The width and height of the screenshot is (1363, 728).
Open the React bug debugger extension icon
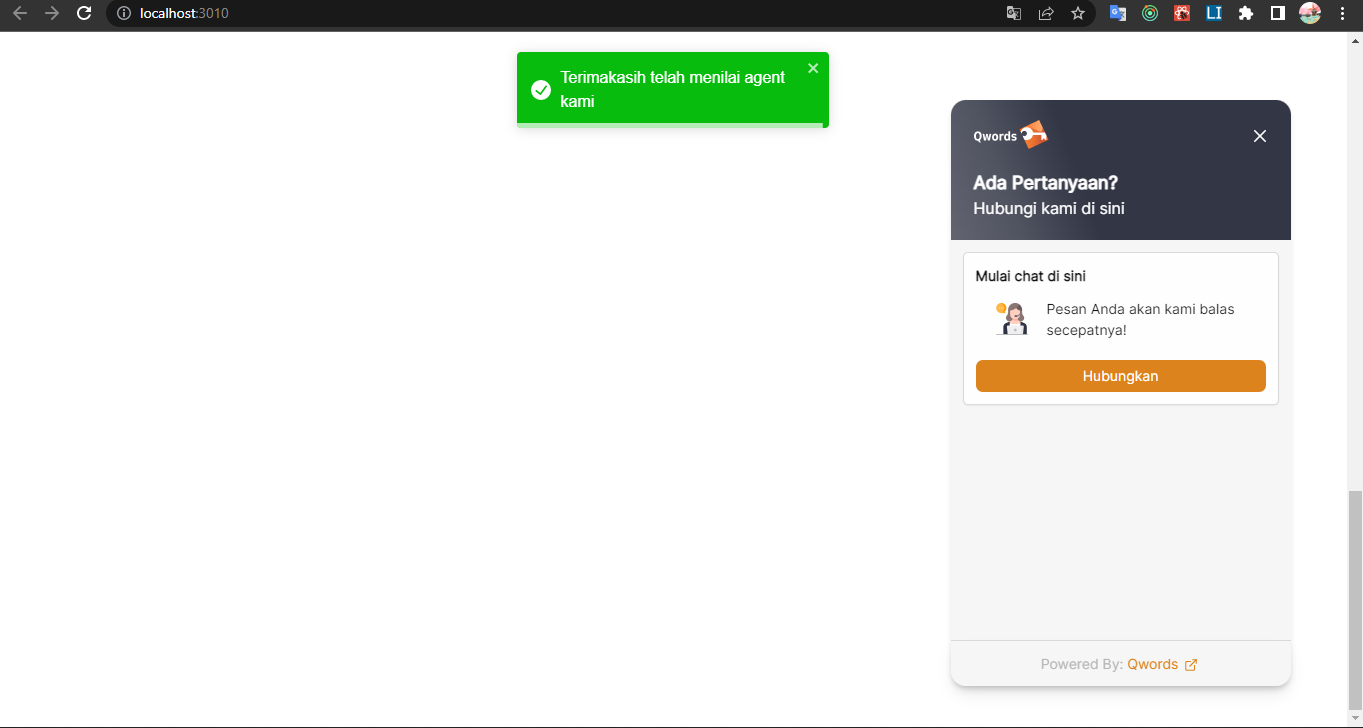(x=1182, y=13)
